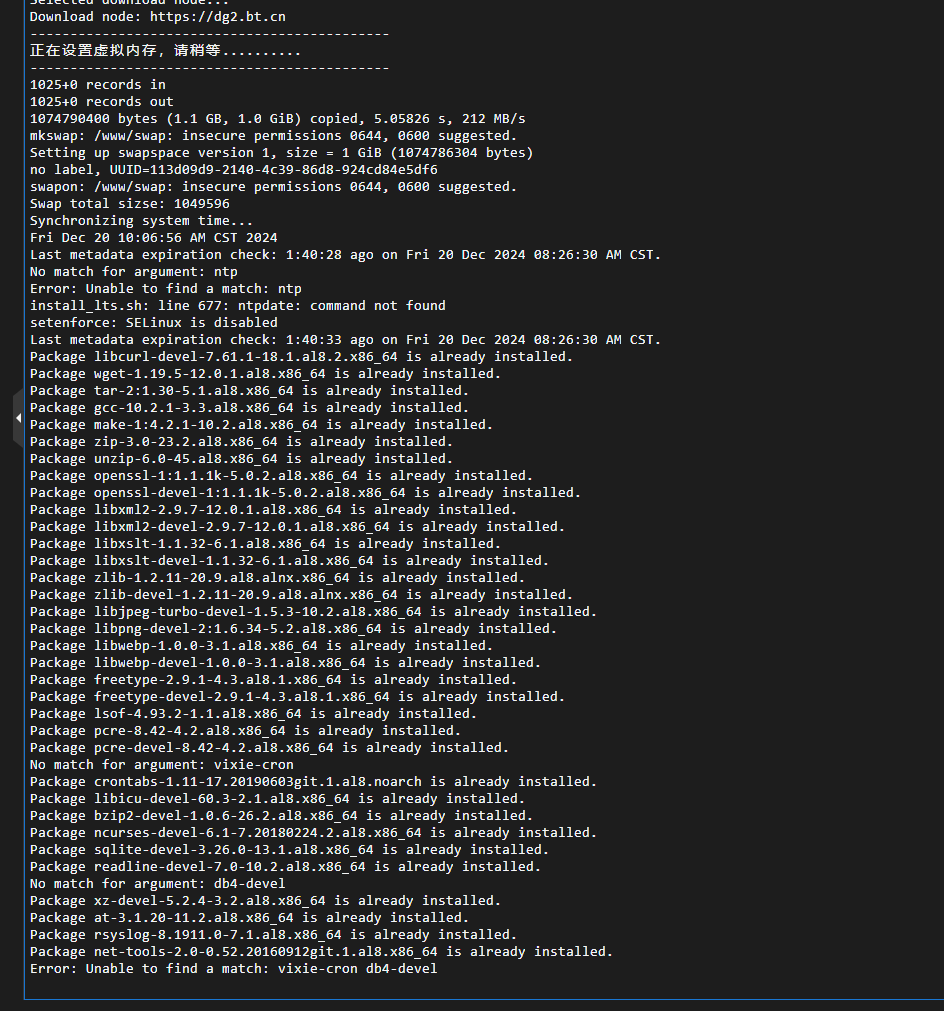Click the 'No match for argument: vixie-cron' line
944x1011 pixels.
pyautogui.click(x=161, y=765)
